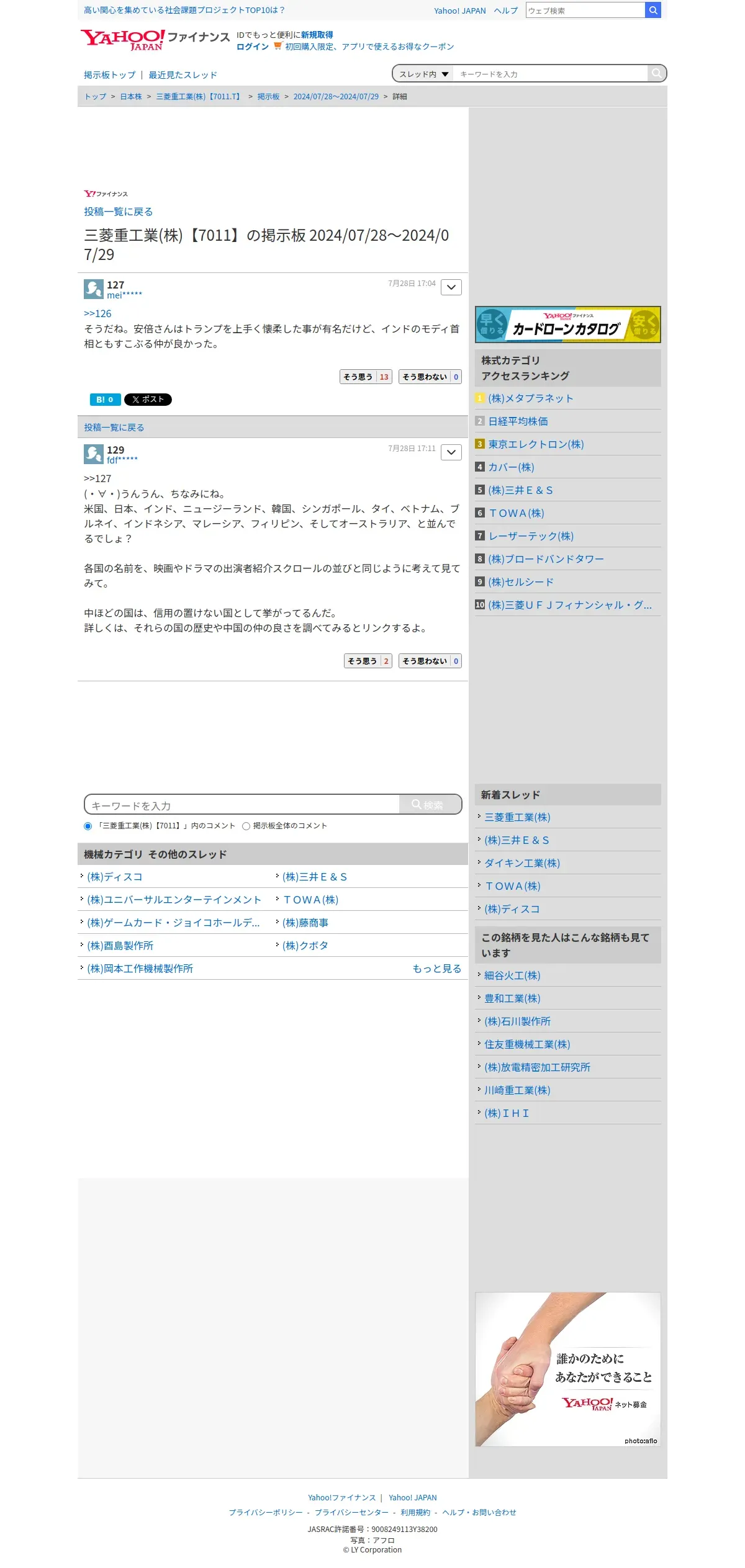Click the X ポスト share button

pos(148,400)
